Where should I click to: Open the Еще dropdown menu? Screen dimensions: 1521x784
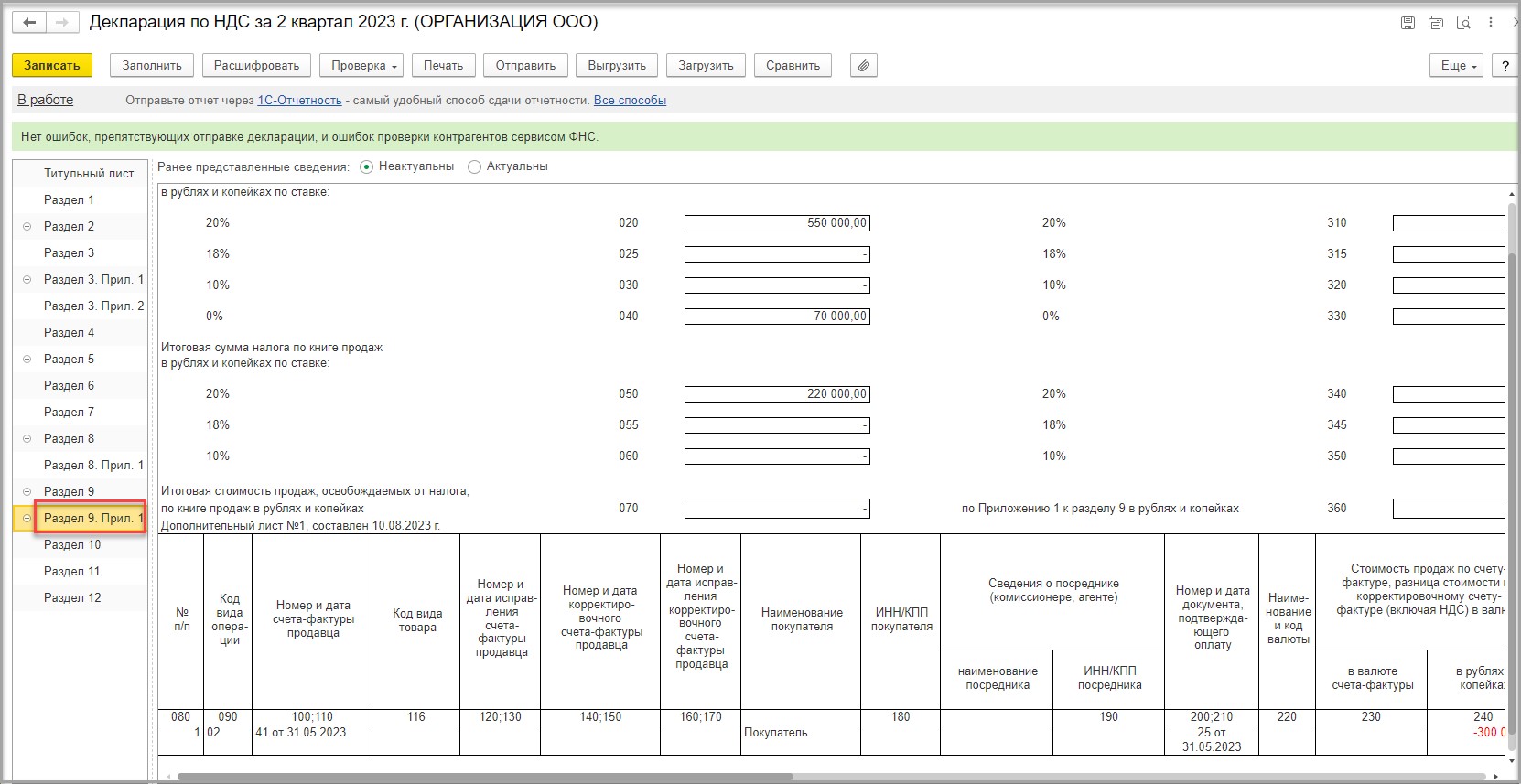[x=1458, y=65]
